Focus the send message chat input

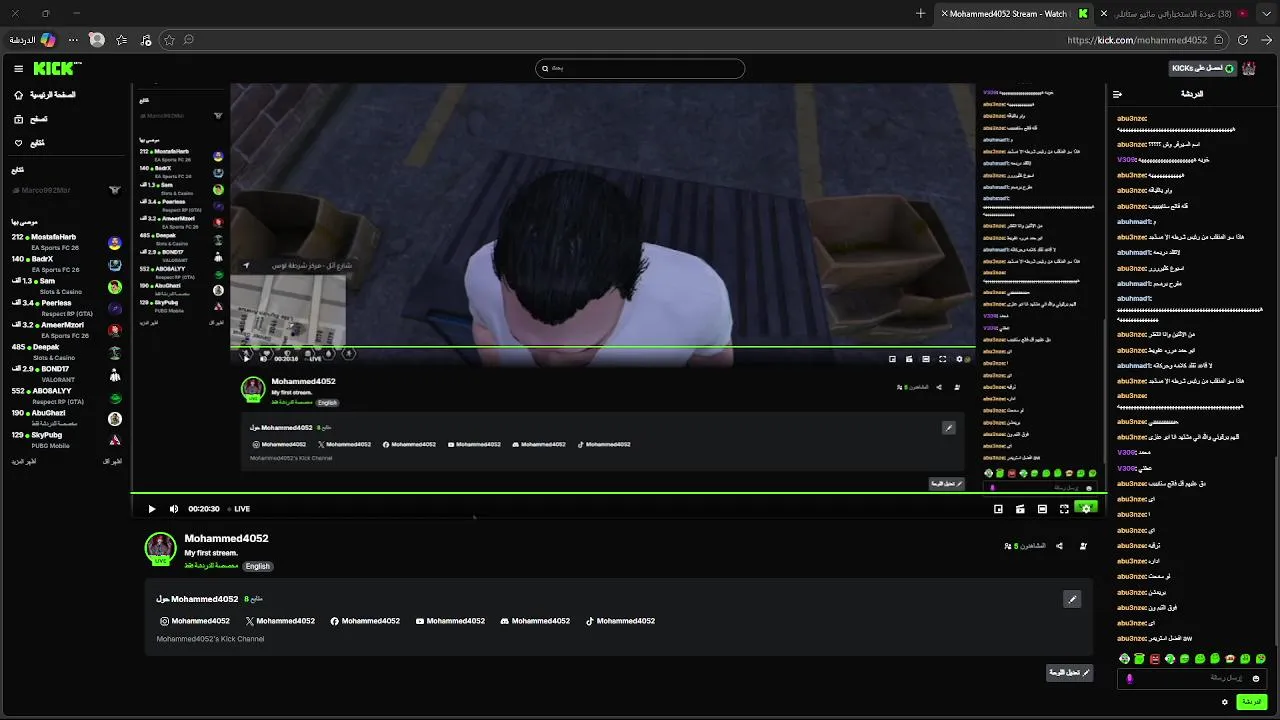(x=1190, y=678)
